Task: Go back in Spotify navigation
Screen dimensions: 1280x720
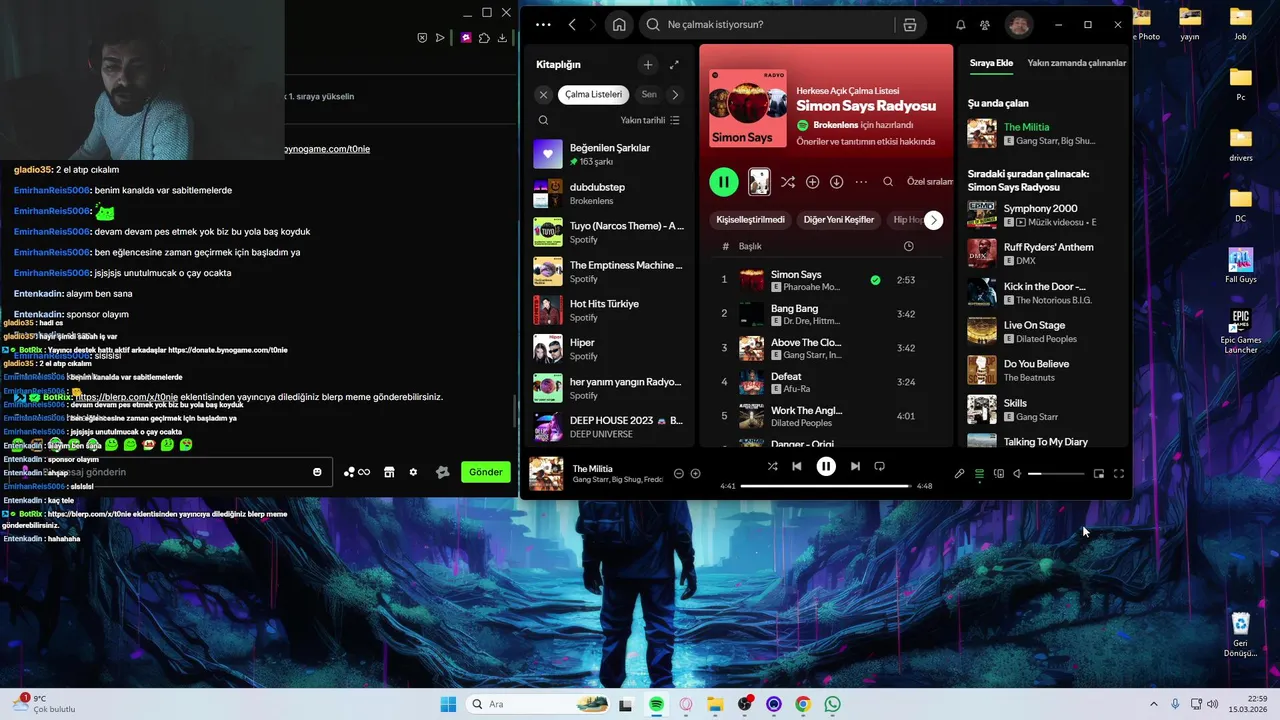Action: (572, 25)
